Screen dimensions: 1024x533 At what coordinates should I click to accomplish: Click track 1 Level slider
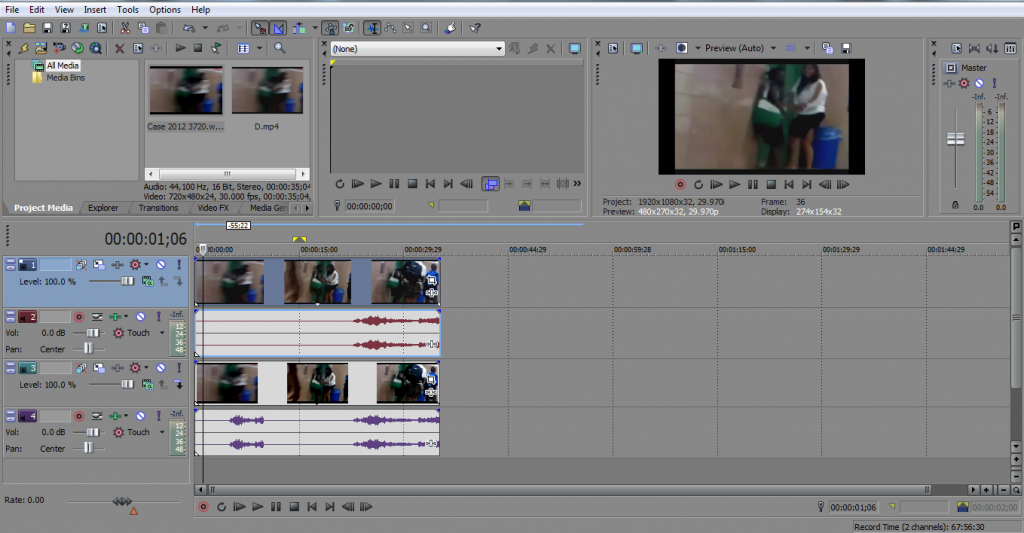click(x=127, y=282)
